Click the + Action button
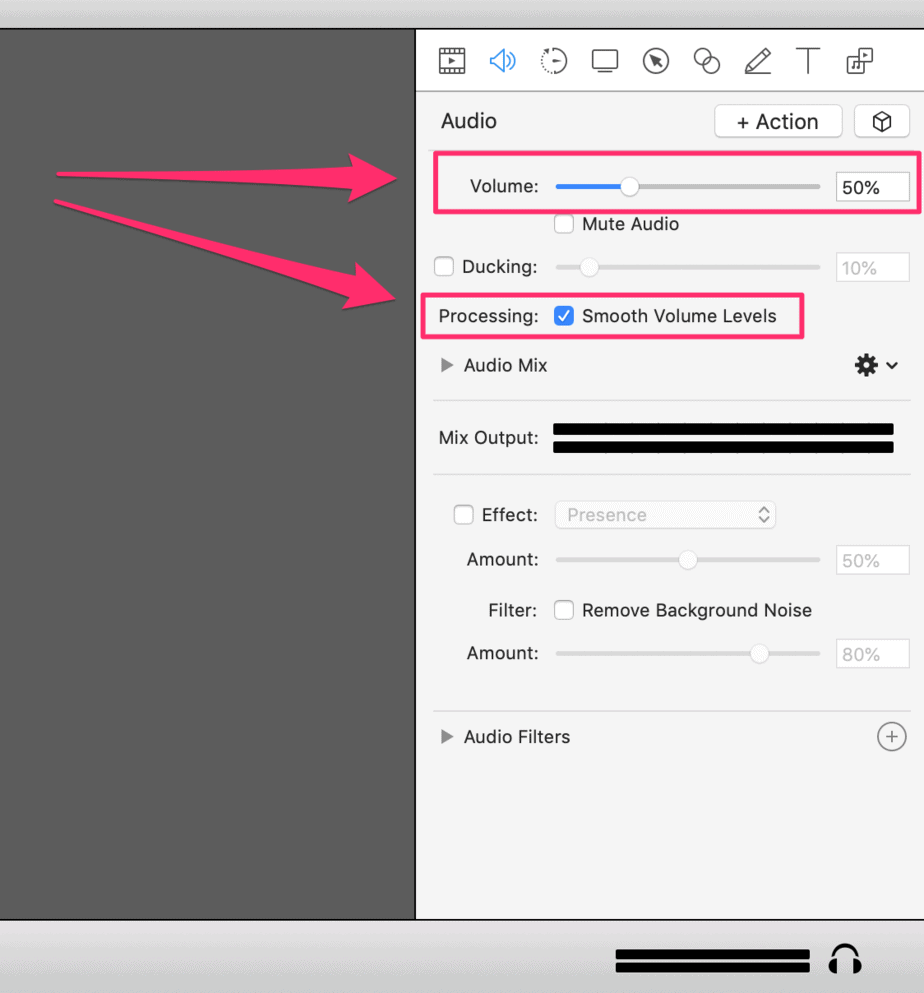The image size is (924, 993). [x=778, y=121]
